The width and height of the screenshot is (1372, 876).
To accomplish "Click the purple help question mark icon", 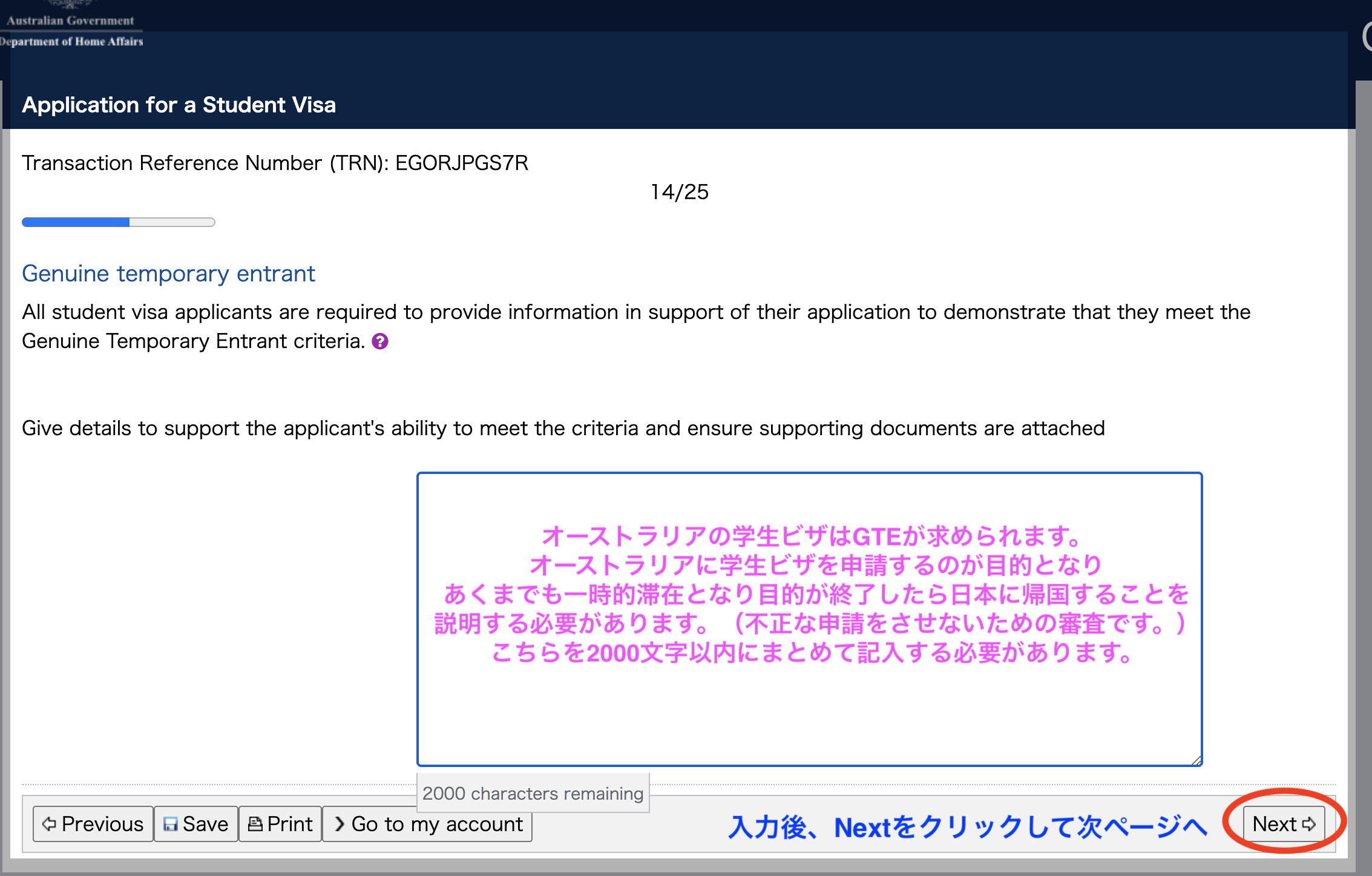I will 380,341.
